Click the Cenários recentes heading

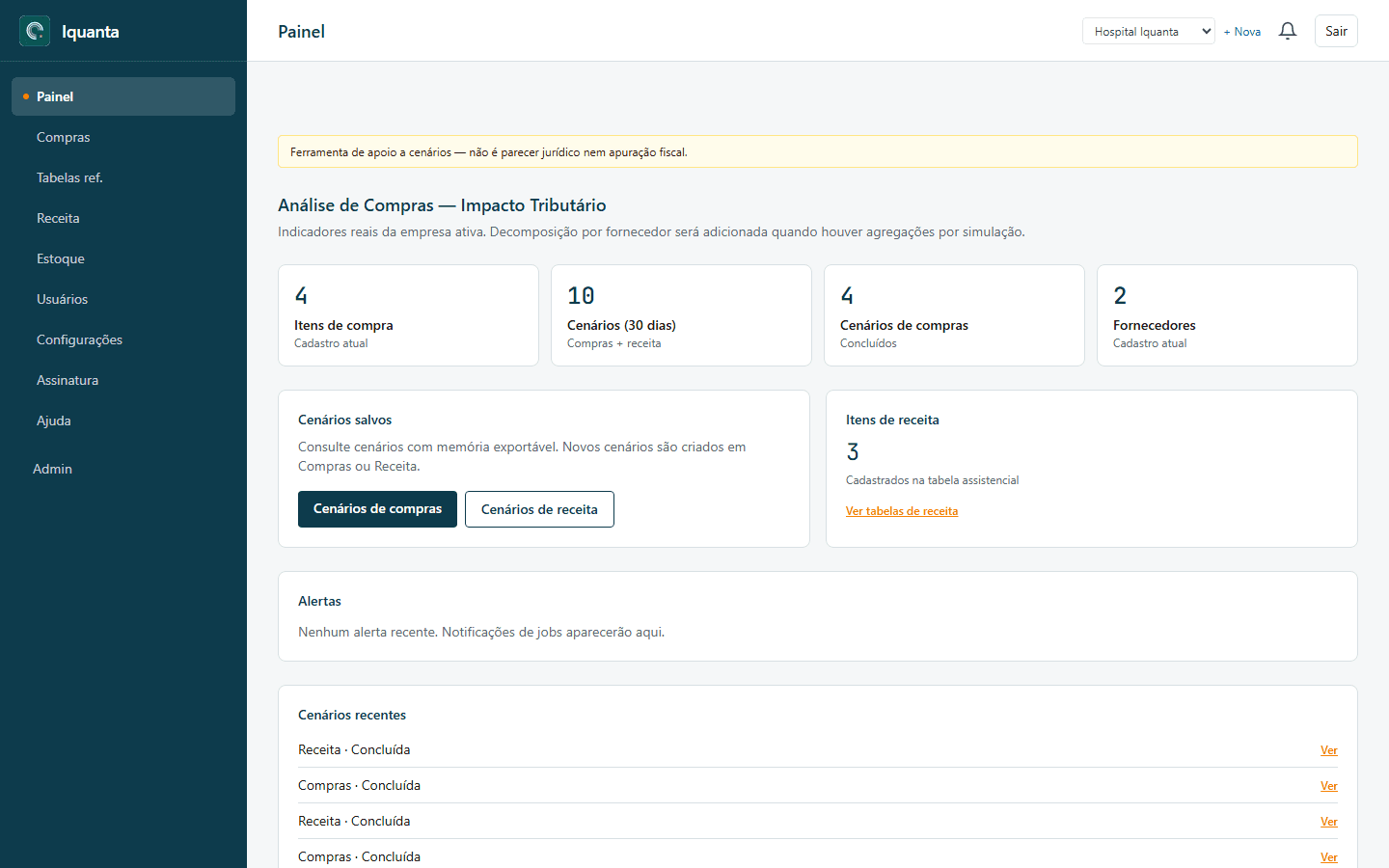352,715
